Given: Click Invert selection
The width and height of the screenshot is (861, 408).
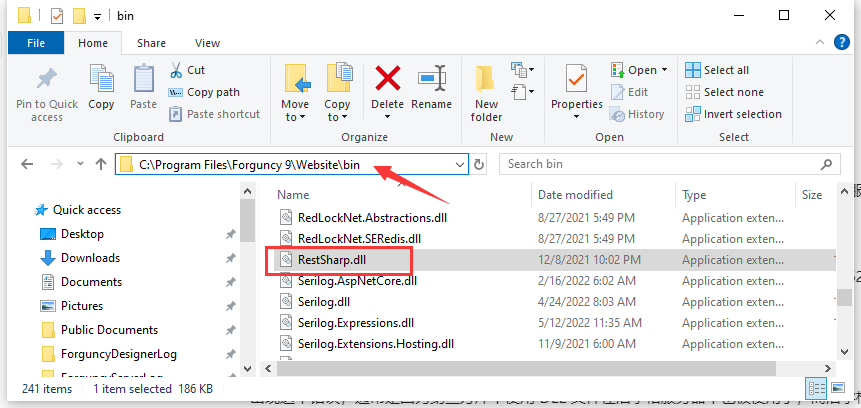Looking at the screenshot, I should pyautogui.click(x=734, y=114).
